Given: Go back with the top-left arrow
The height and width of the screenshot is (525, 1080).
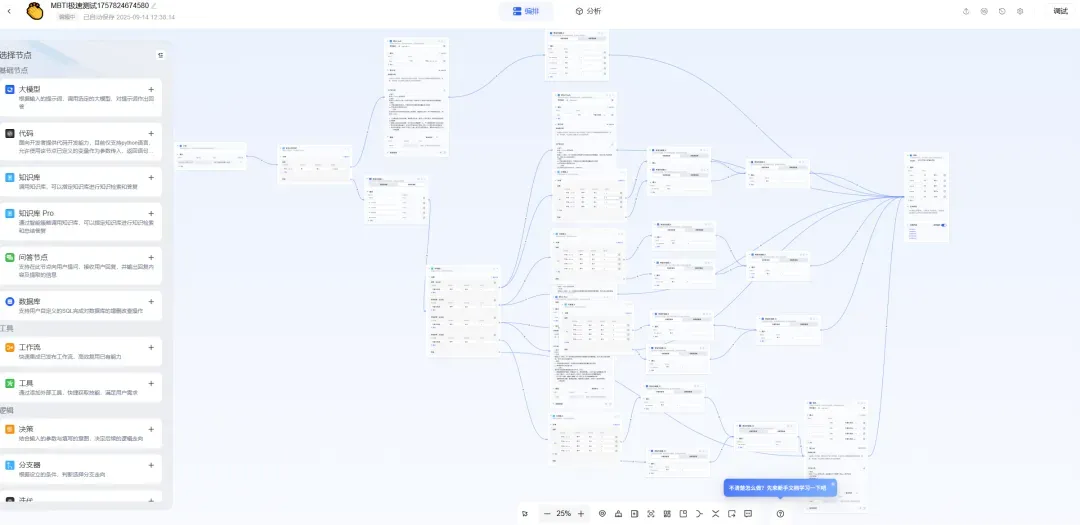Looking at the screenshot, I should pyautogui.click(x=8, y=11).
